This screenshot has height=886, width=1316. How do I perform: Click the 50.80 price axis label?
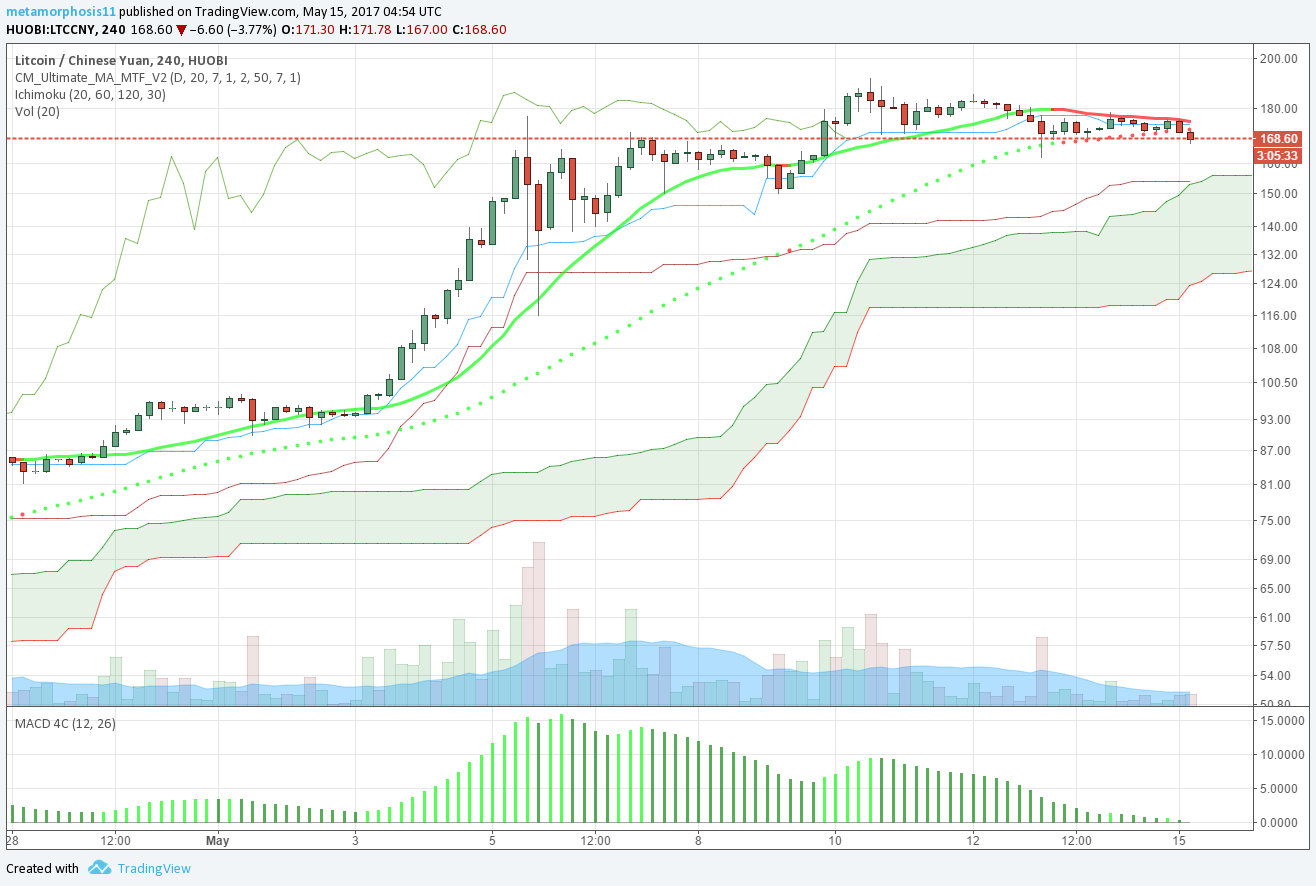(1276, 704)
